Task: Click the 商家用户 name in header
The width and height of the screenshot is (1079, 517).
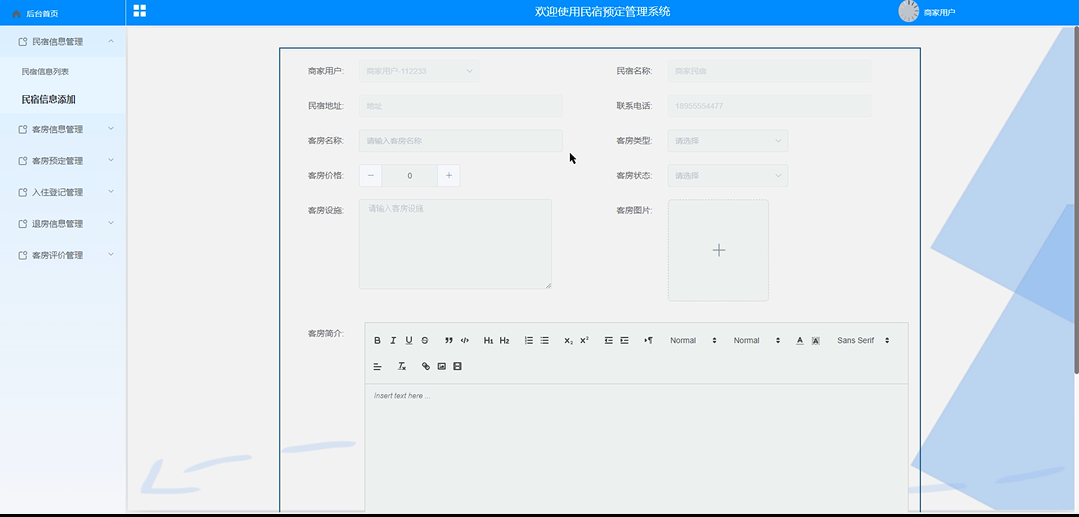Action: pyautogui.click(x=939, y=12)
